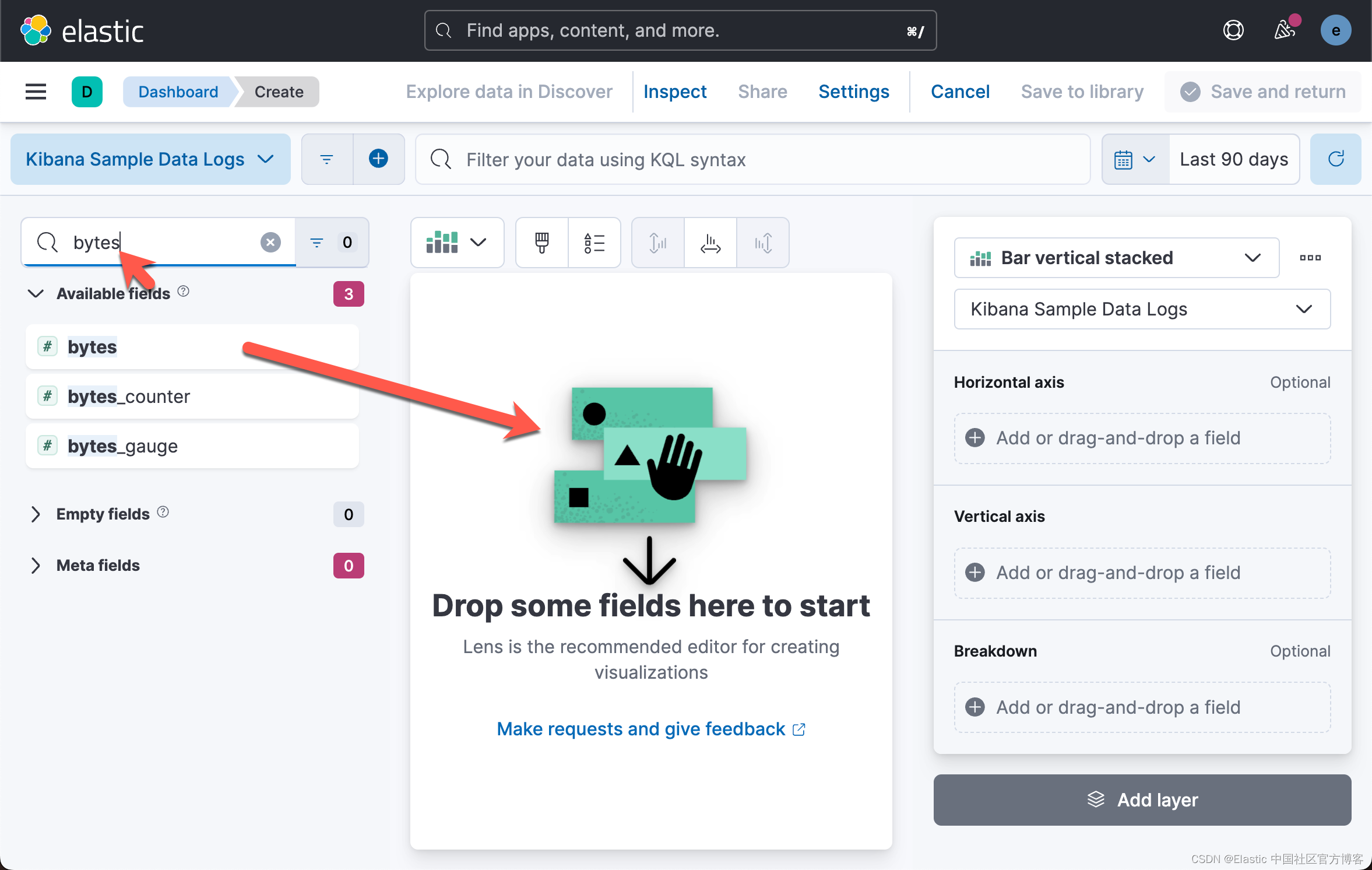Open the left axis settings icon
The image size is (1372, 870).
(x=658, y=243)
